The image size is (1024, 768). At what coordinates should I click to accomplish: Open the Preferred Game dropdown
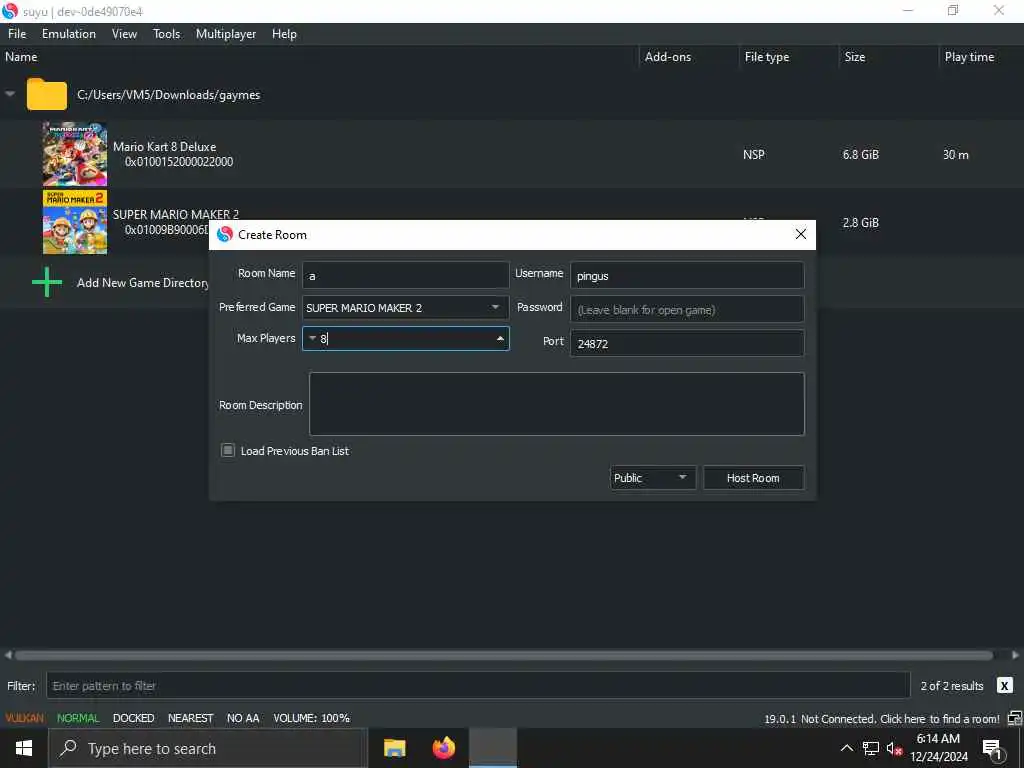406,308
